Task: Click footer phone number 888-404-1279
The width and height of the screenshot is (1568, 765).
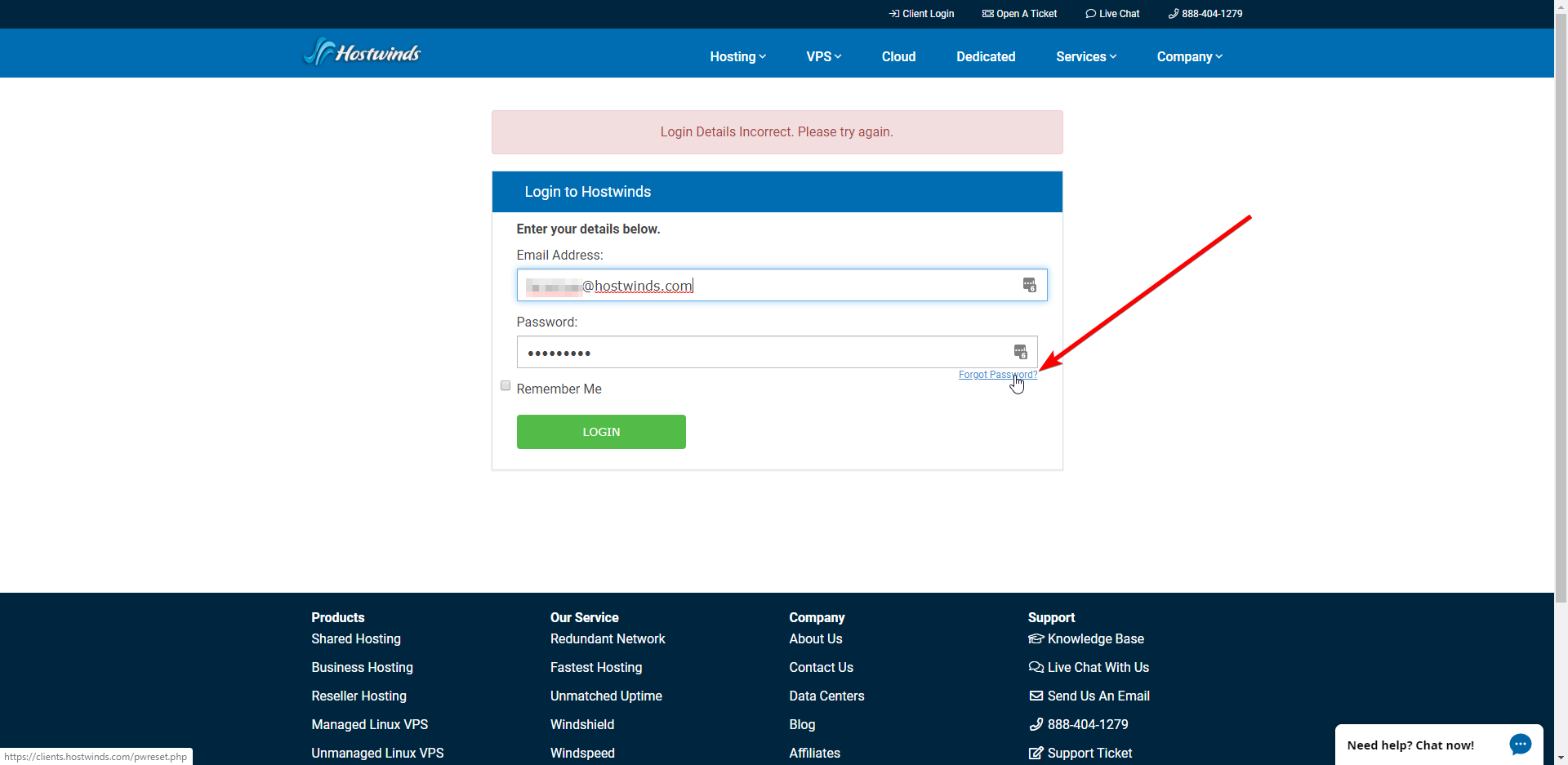Action: click(x=1079, y=724)
